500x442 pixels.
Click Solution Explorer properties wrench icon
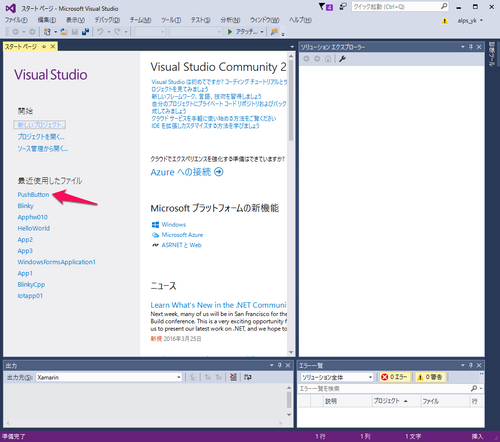tap(342, 59)
